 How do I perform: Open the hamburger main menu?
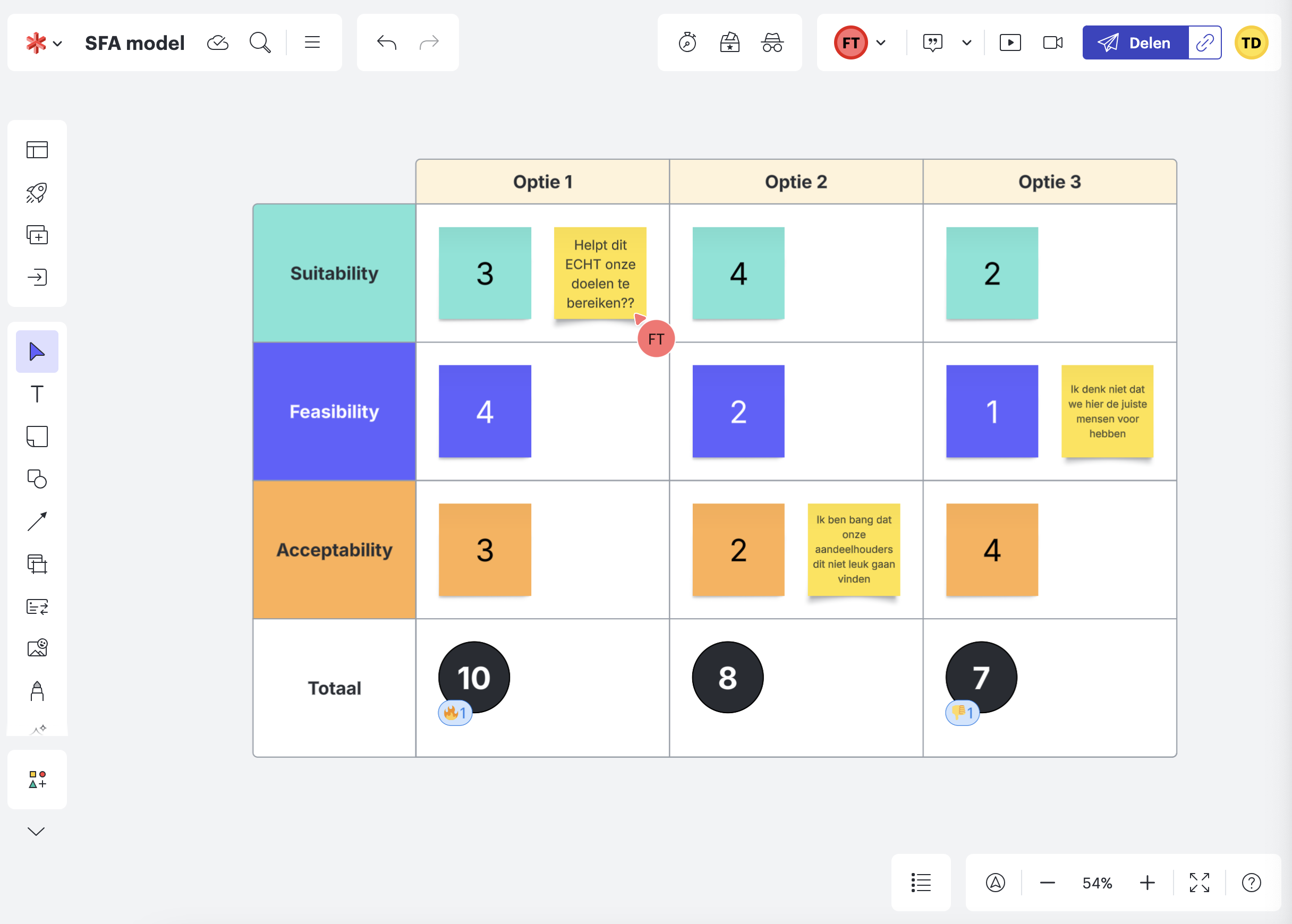coord(312,42)
